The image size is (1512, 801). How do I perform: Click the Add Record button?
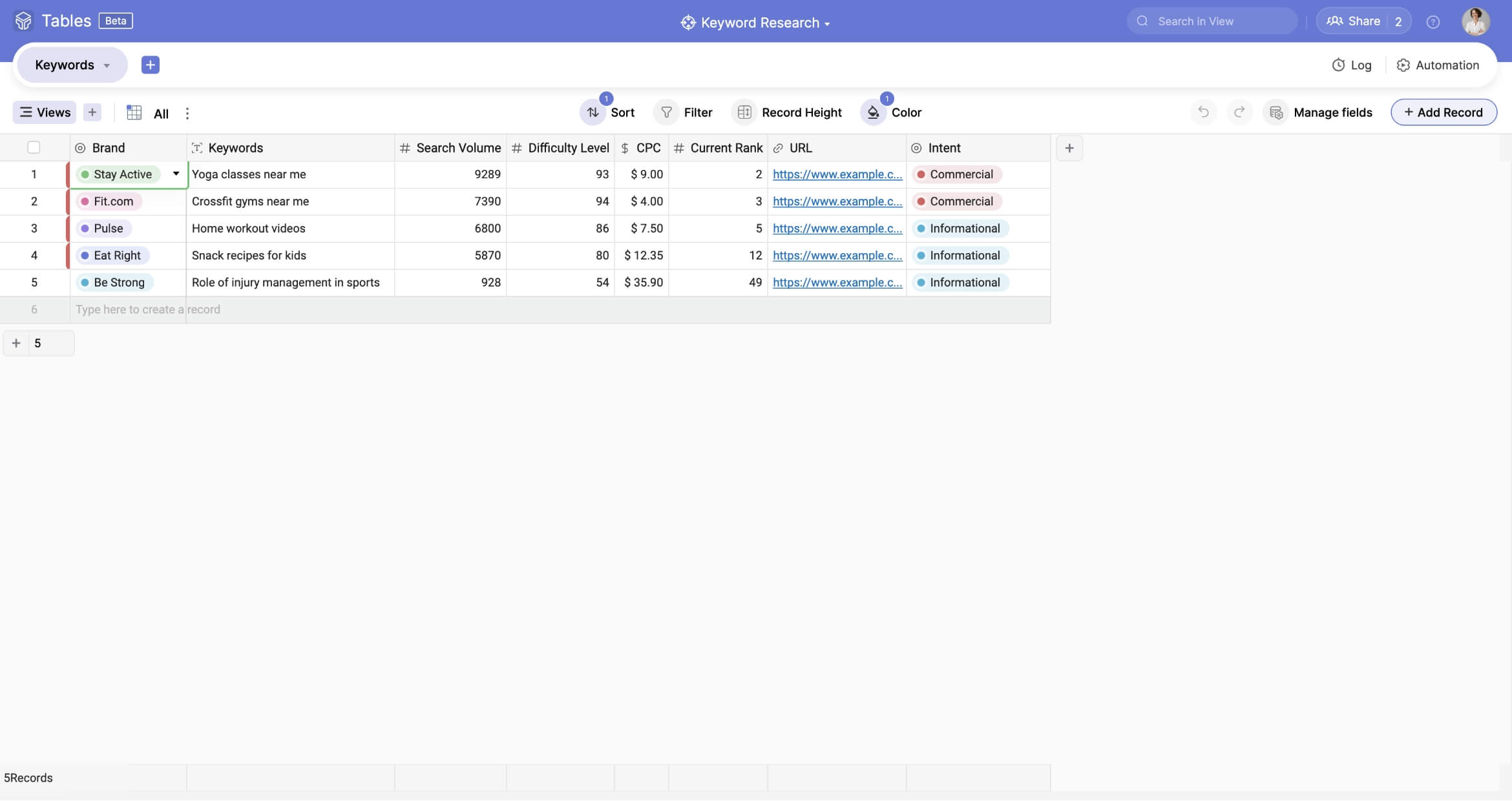1443,112
